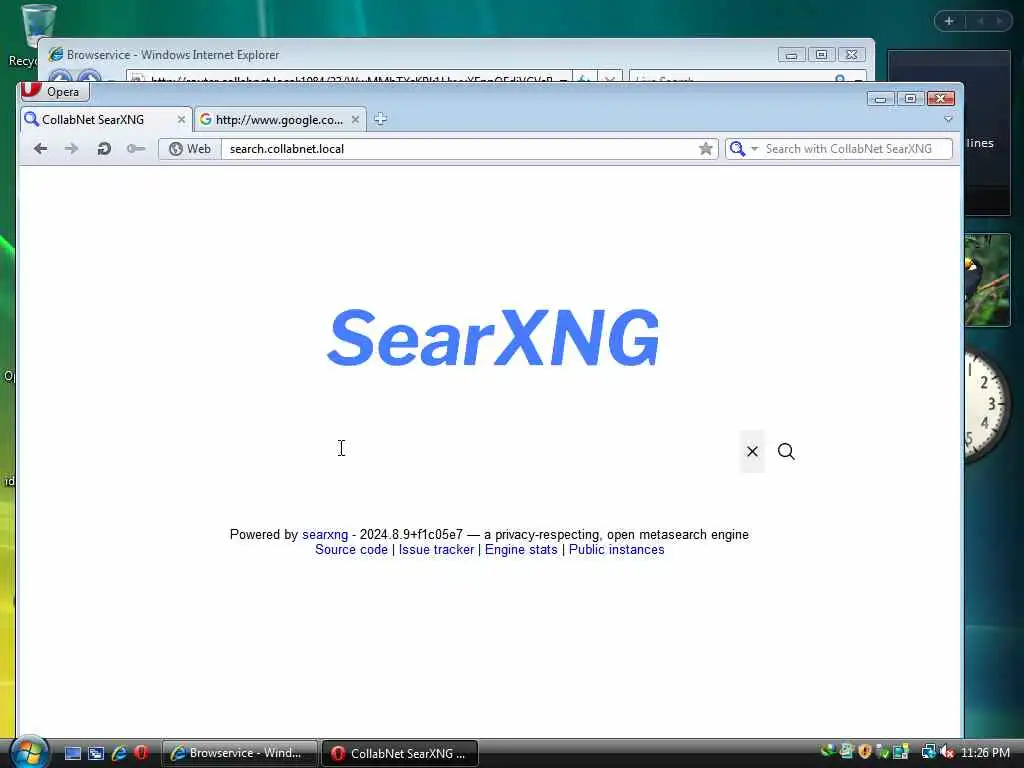Launch Internet Explorer from quick launch
Image resolution: width=1024 pixels, height=768 pixels.
tap(119, 753)
